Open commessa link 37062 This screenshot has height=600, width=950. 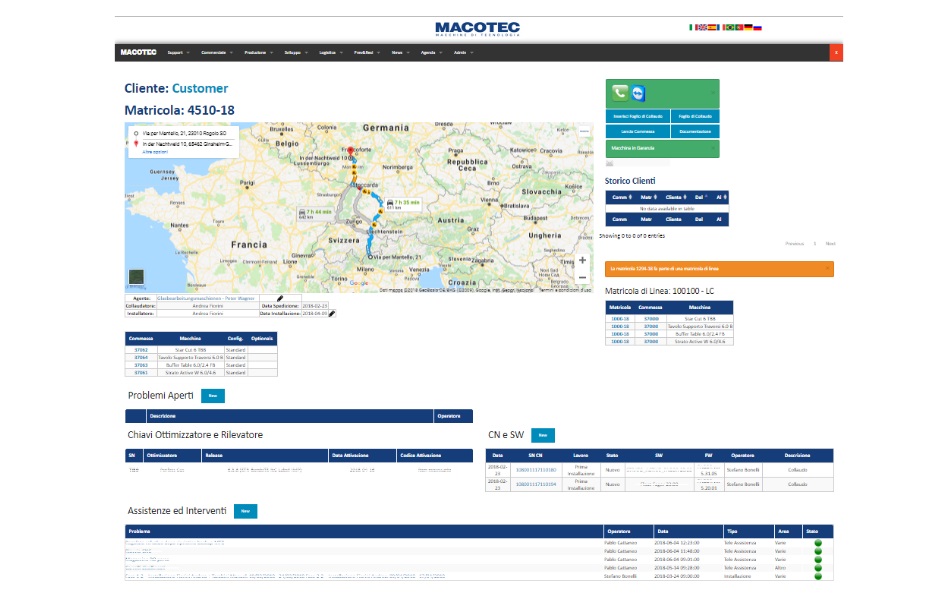pos(141,350)
